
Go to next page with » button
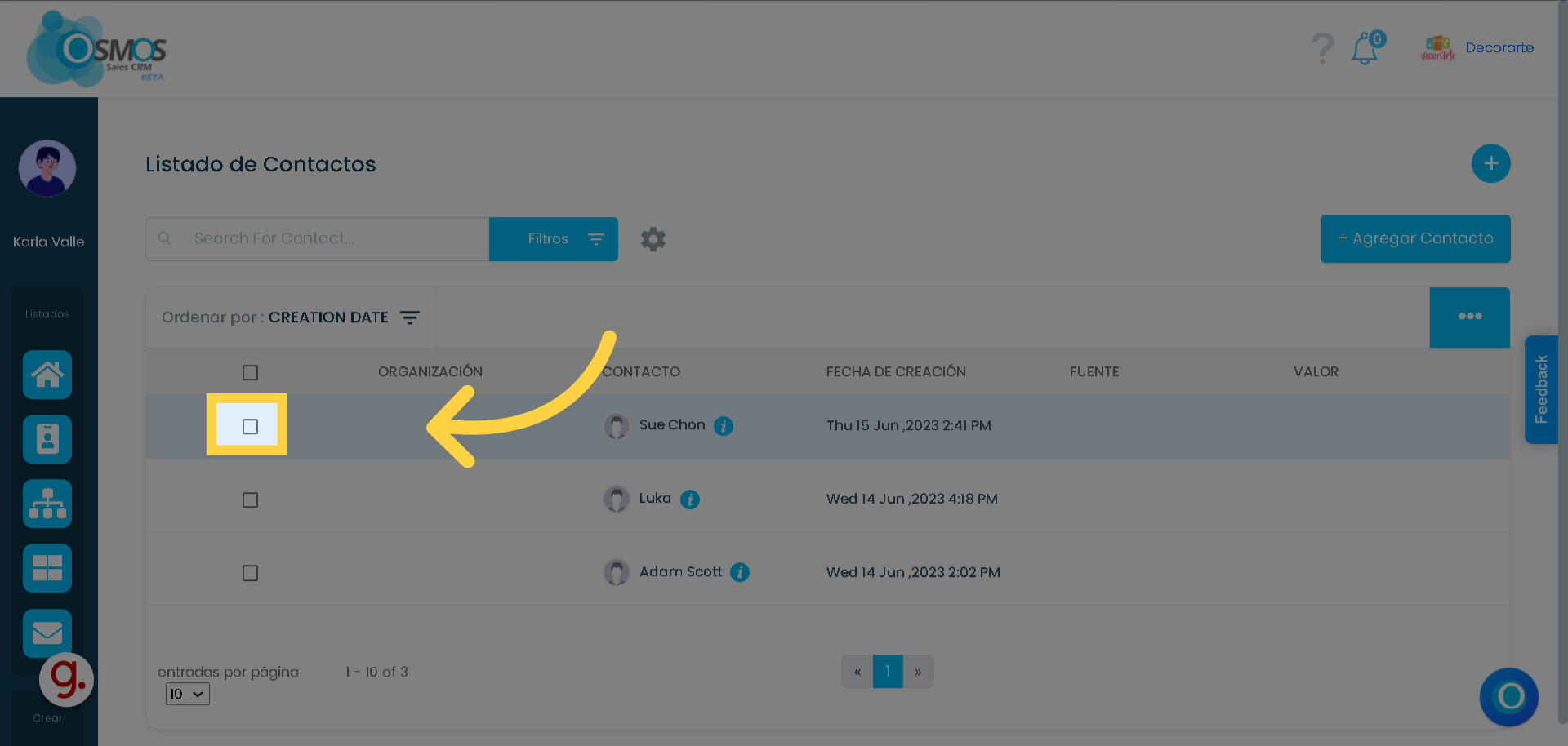click(918, 672)
